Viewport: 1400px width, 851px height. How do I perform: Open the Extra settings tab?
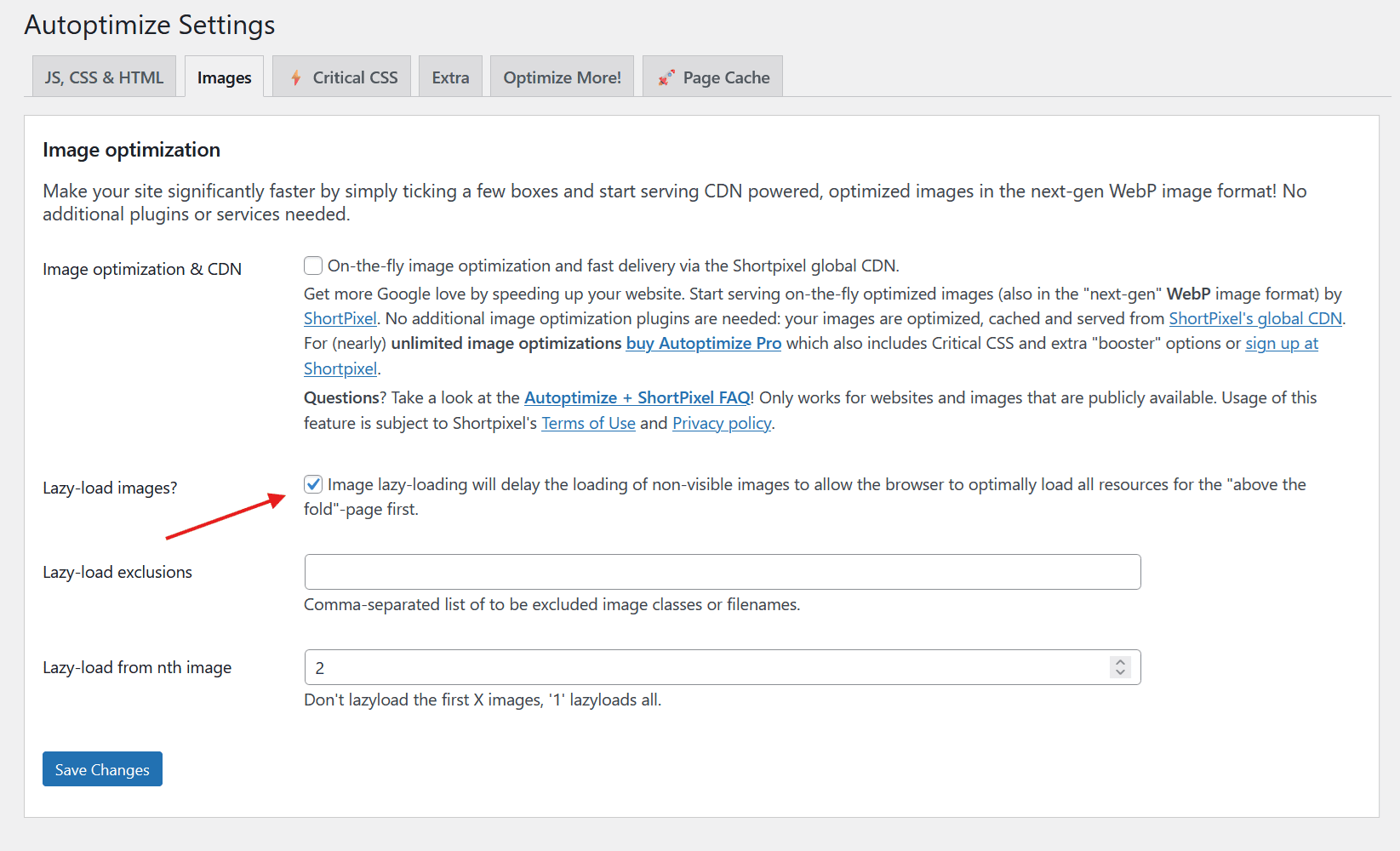pos(450,77)
